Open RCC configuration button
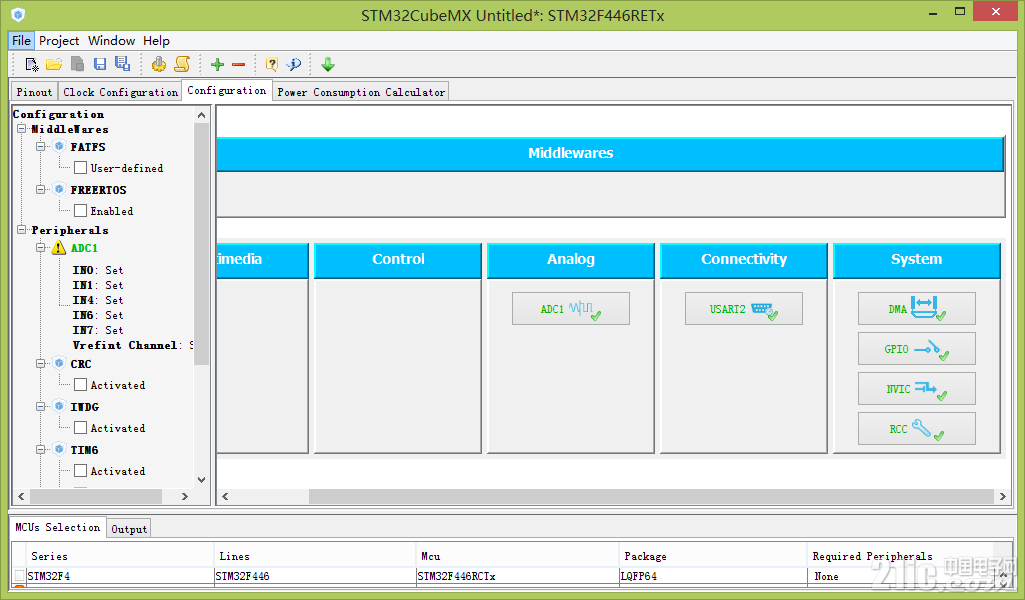 point(916,429)
